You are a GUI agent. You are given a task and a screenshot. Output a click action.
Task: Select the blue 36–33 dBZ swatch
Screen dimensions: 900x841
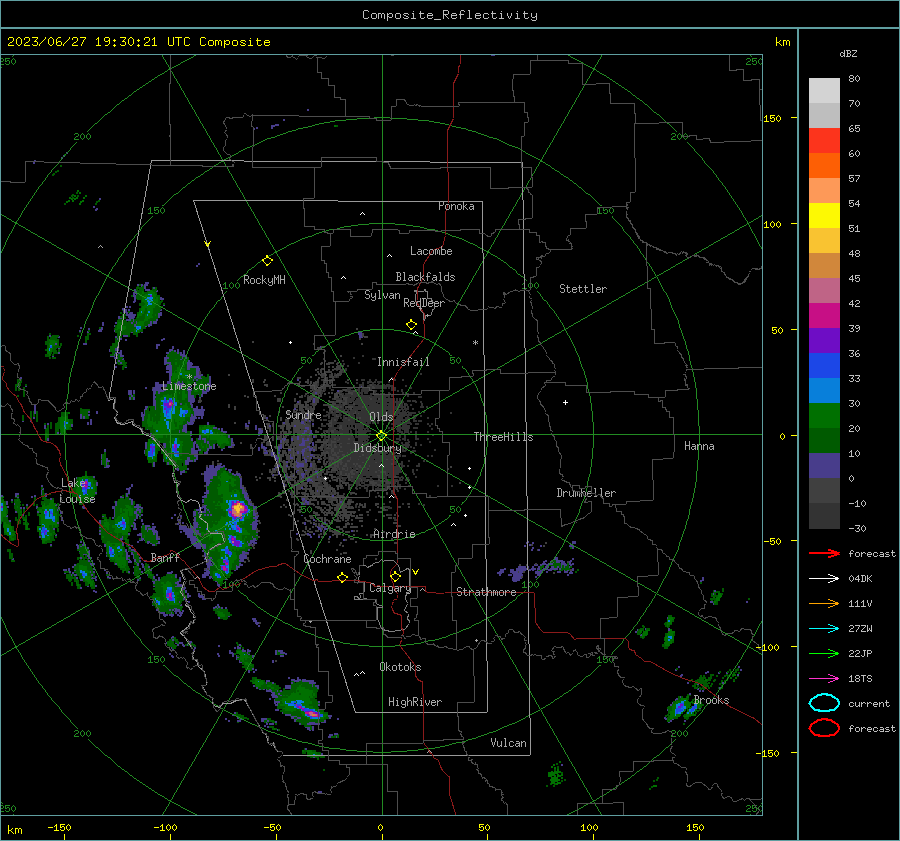click(824, 365)
